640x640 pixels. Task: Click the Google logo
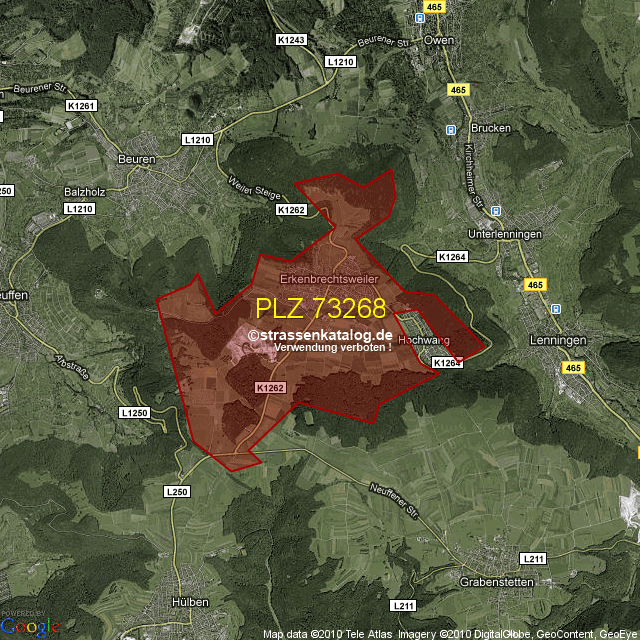click(30, 626)
